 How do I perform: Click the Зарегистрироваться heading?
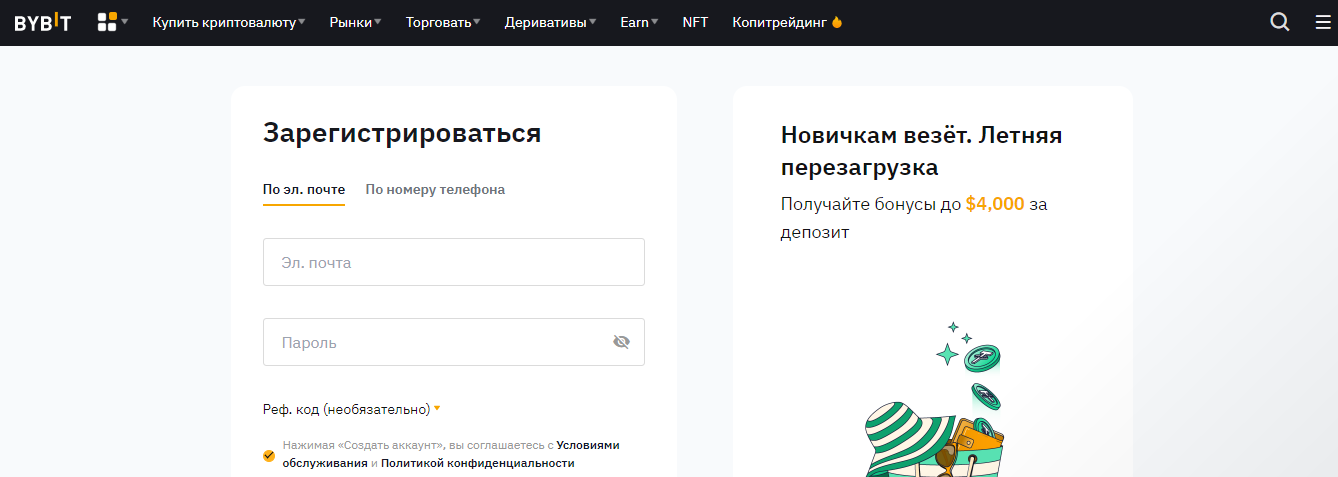402,133
